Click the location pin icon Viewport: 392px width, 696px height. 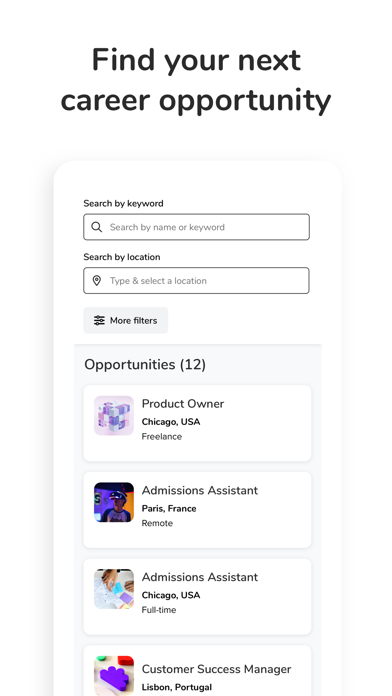point(96,281)
